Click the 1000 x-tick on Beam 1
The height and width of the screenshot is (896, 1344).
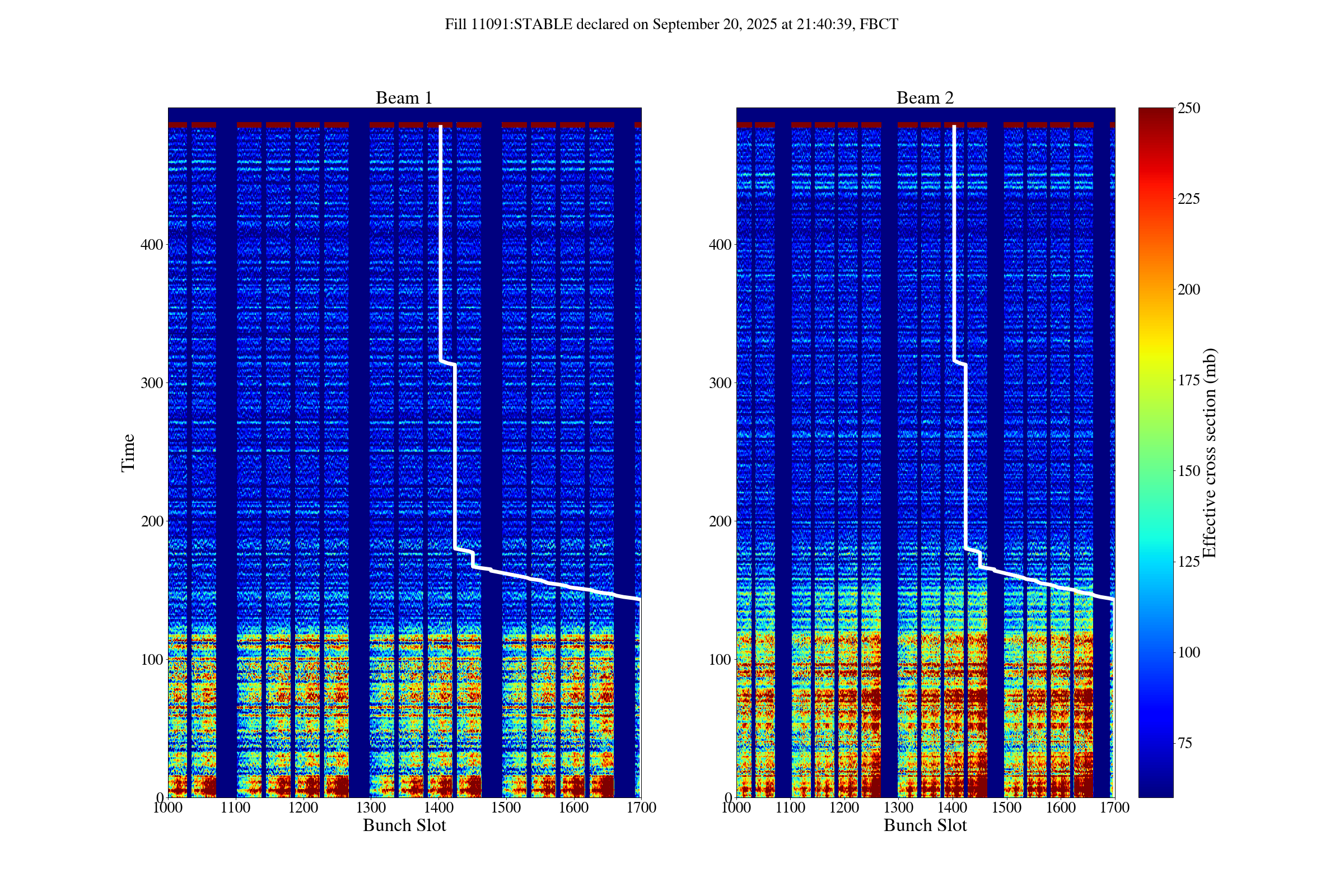point(168,808)
